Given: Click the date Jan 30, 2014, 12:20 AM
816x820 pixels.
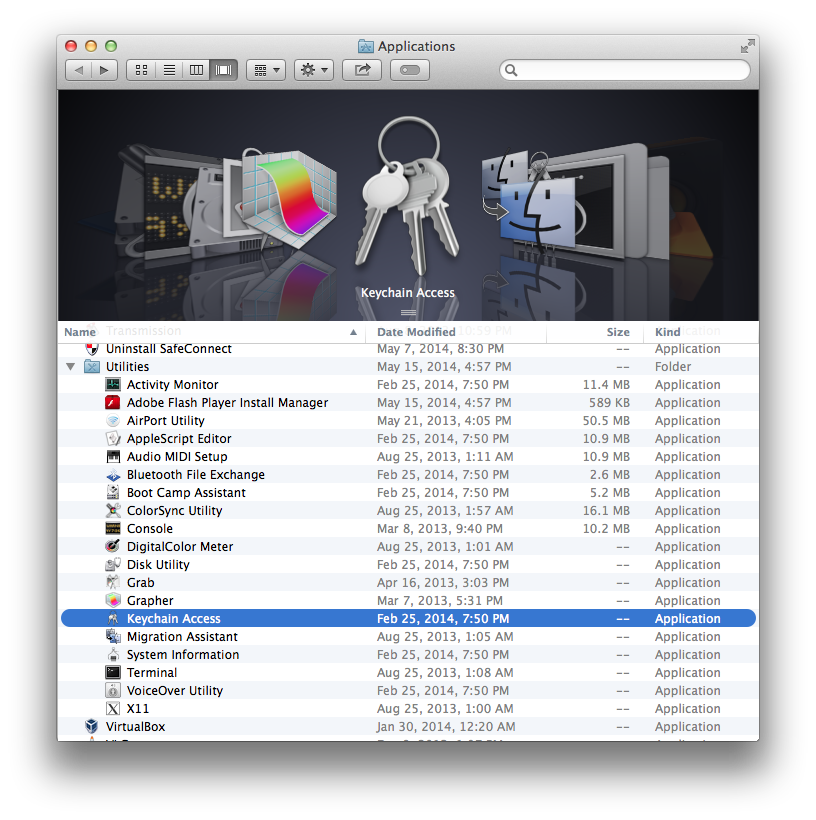Looking at the screenshot, I should (446, 727).
